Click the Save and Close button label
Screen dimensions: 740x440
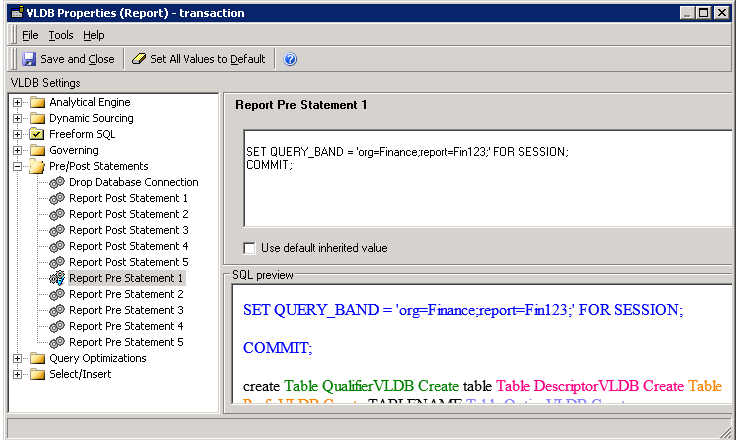point(77,59)
